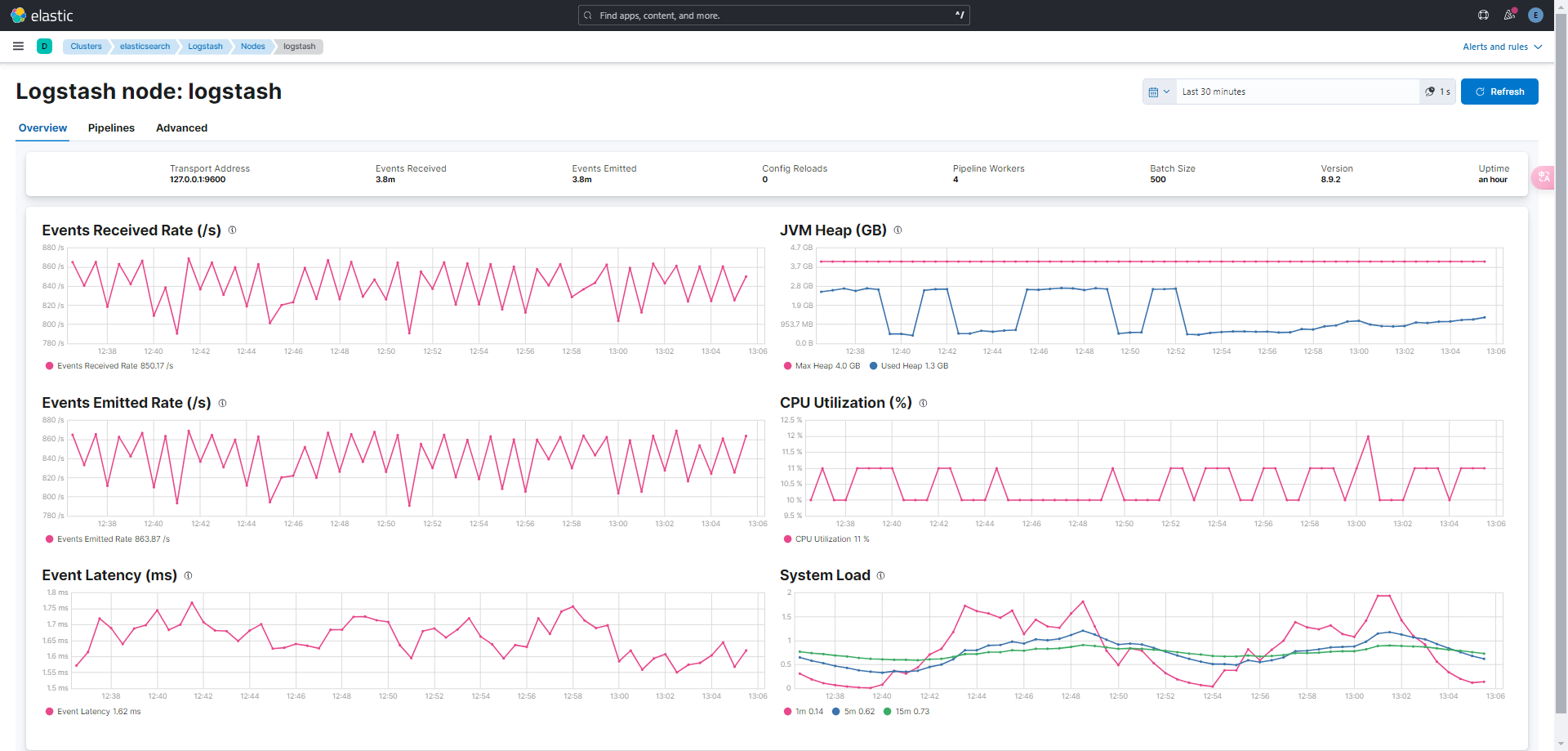The width and height of the screenshot is (1568, 751).
Task: Open the newsfeed notifications icon
Action: [x=1509, y=16]
